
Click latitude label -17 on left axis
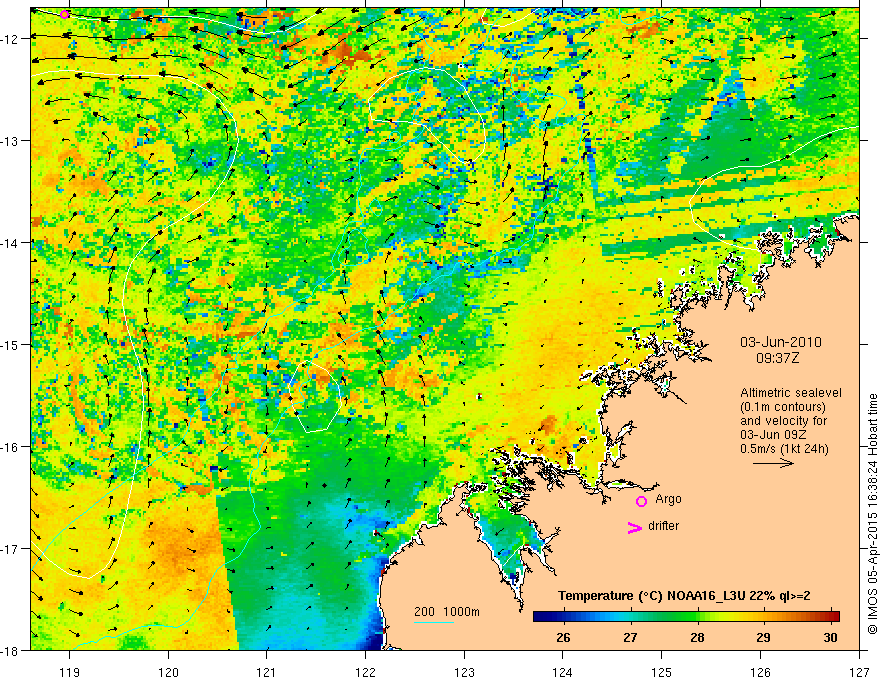[x=11, y=549]
